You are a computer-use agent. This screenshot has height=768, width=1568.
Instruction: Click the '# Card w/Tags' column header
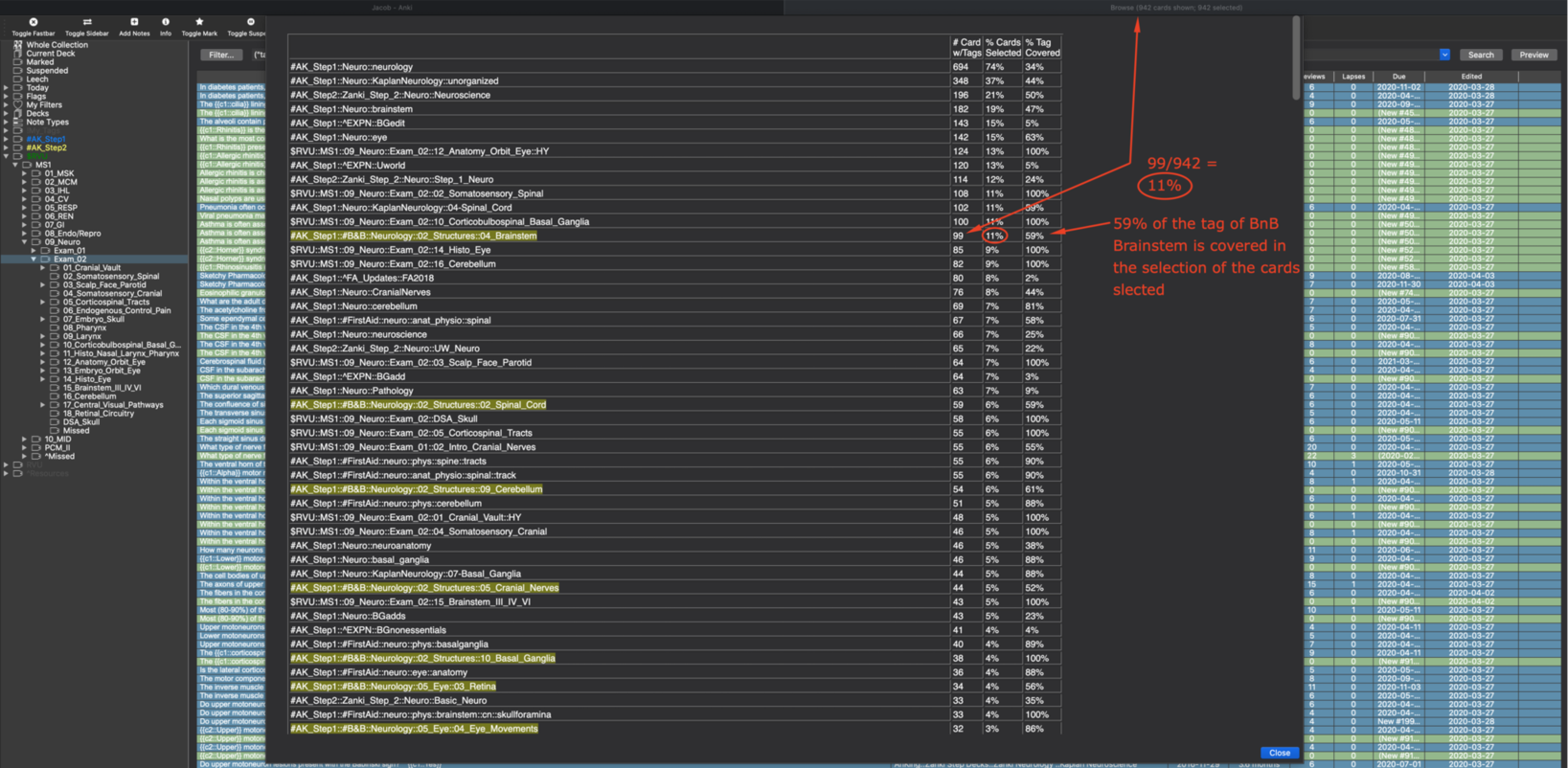[x=966, y=47]
